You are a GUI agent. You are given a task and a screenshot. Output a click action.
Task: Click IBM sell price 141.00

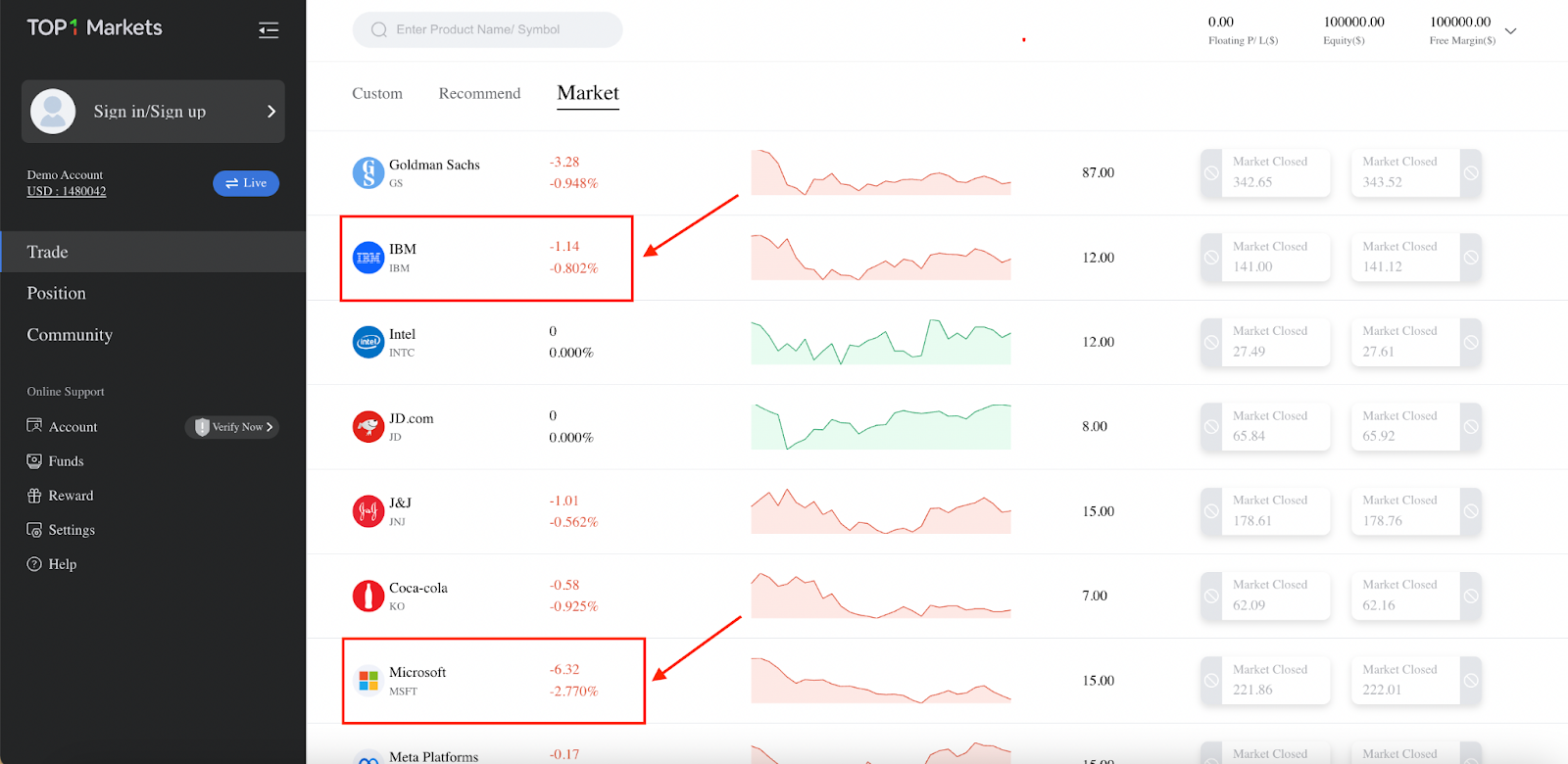1252,266
